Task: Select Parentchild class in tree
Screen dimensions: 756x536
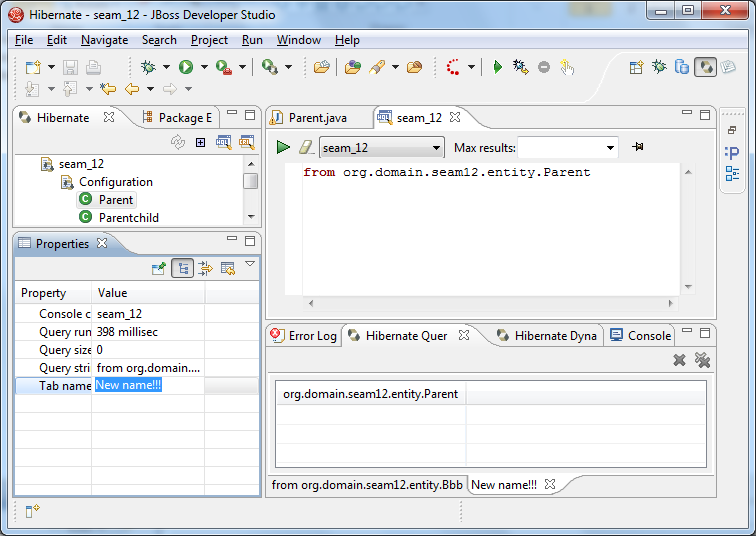Action: pos(129,218)
